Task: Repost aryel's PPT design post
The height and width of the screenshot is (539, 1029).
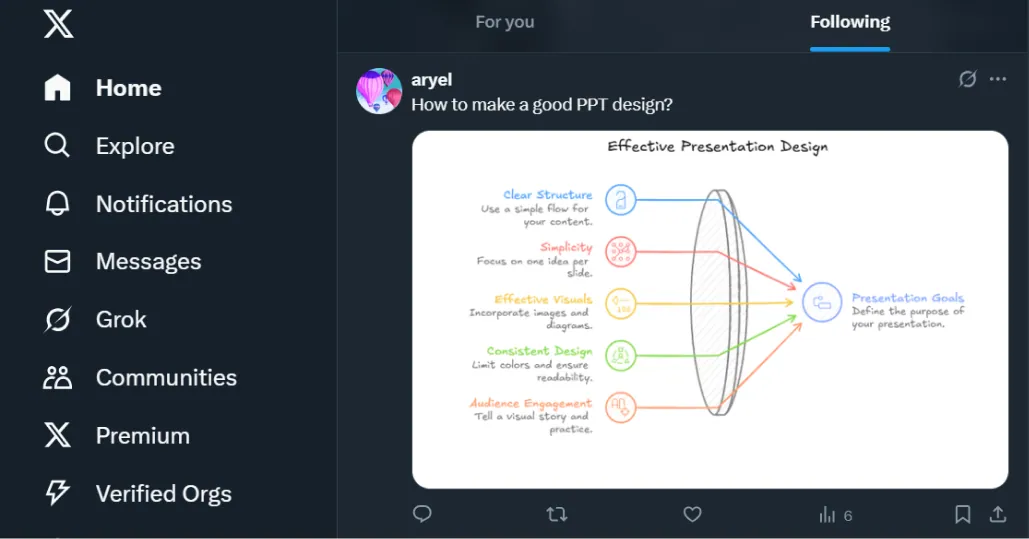Action: click(x=557, y=514)
